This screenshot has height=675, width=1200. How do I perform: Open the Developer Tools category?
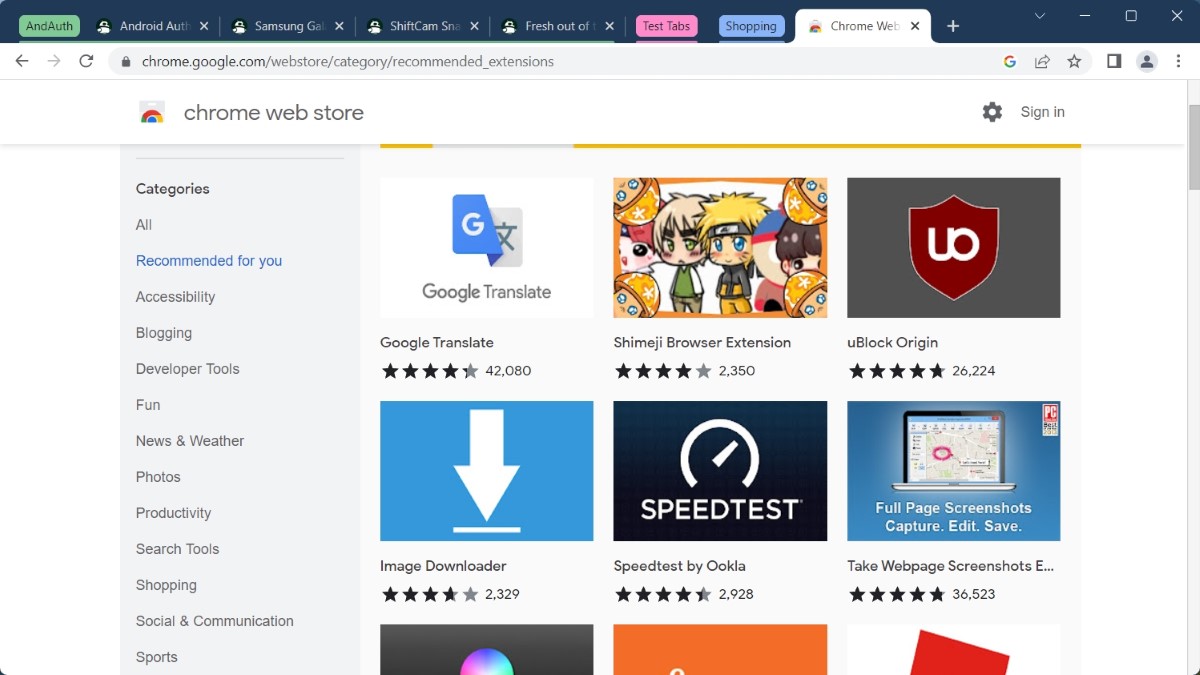tap(188, 369)
